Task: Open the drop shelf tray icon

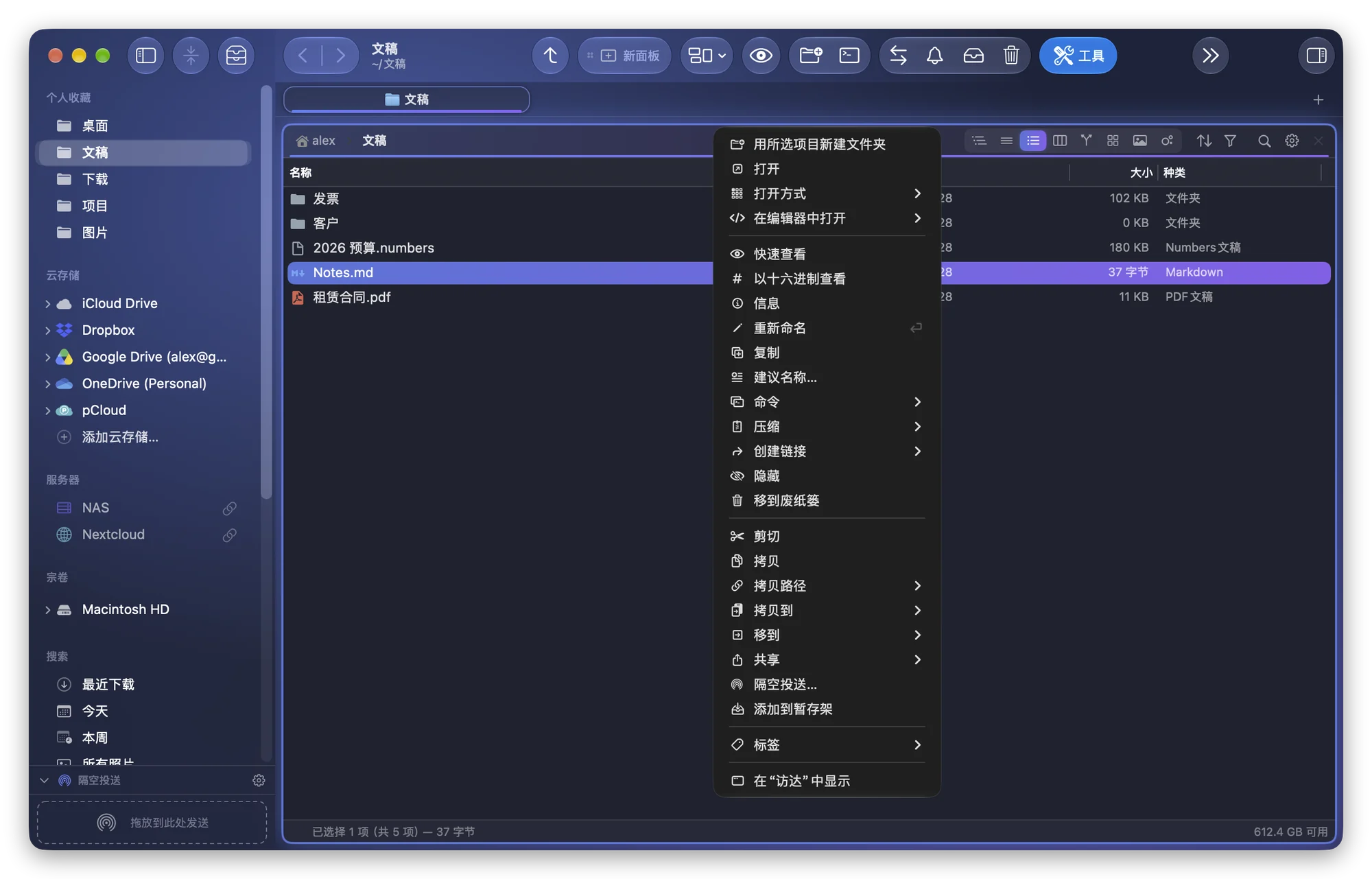Action: [x=973, y=56]
